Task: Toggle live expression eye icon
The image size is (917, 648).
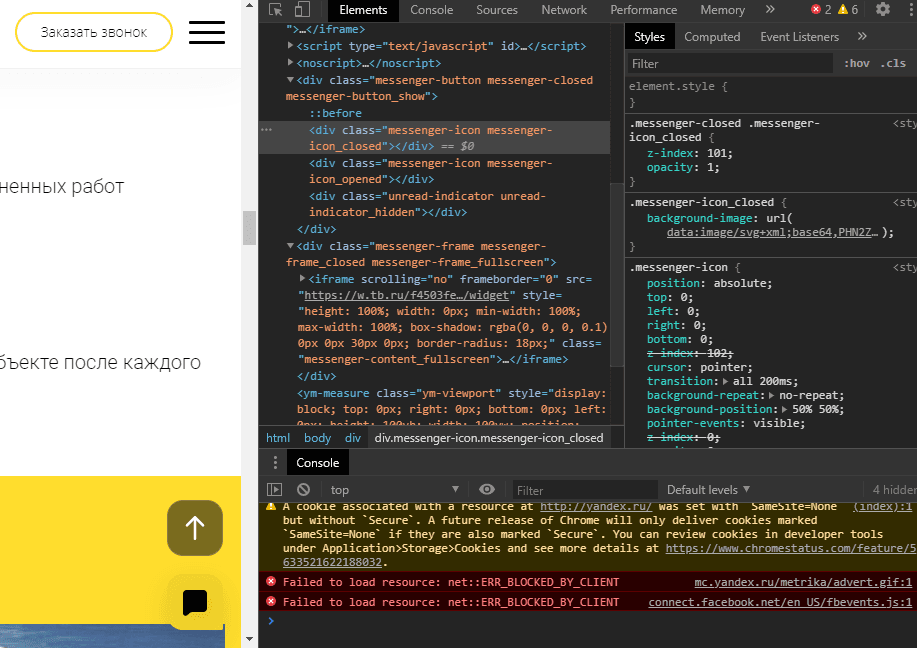Action: pyautogui.click(x=487, y=490)
